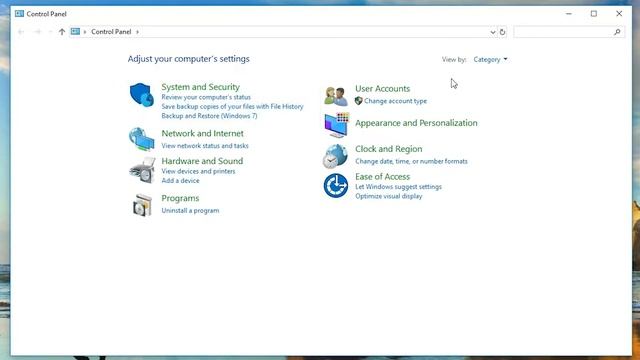
Task: Select Uninstall a program
Action: pos(190,211)
